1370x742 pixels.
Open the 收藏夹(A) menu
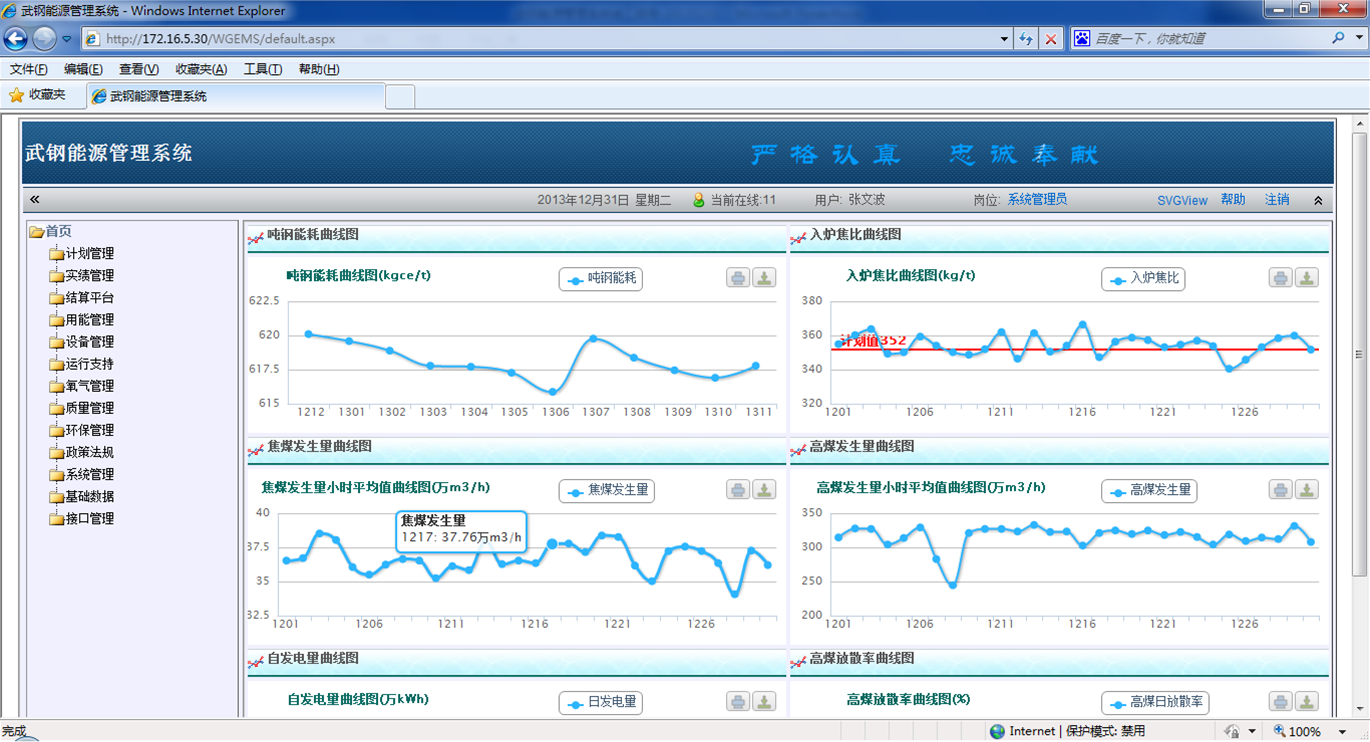click(201, 70)
